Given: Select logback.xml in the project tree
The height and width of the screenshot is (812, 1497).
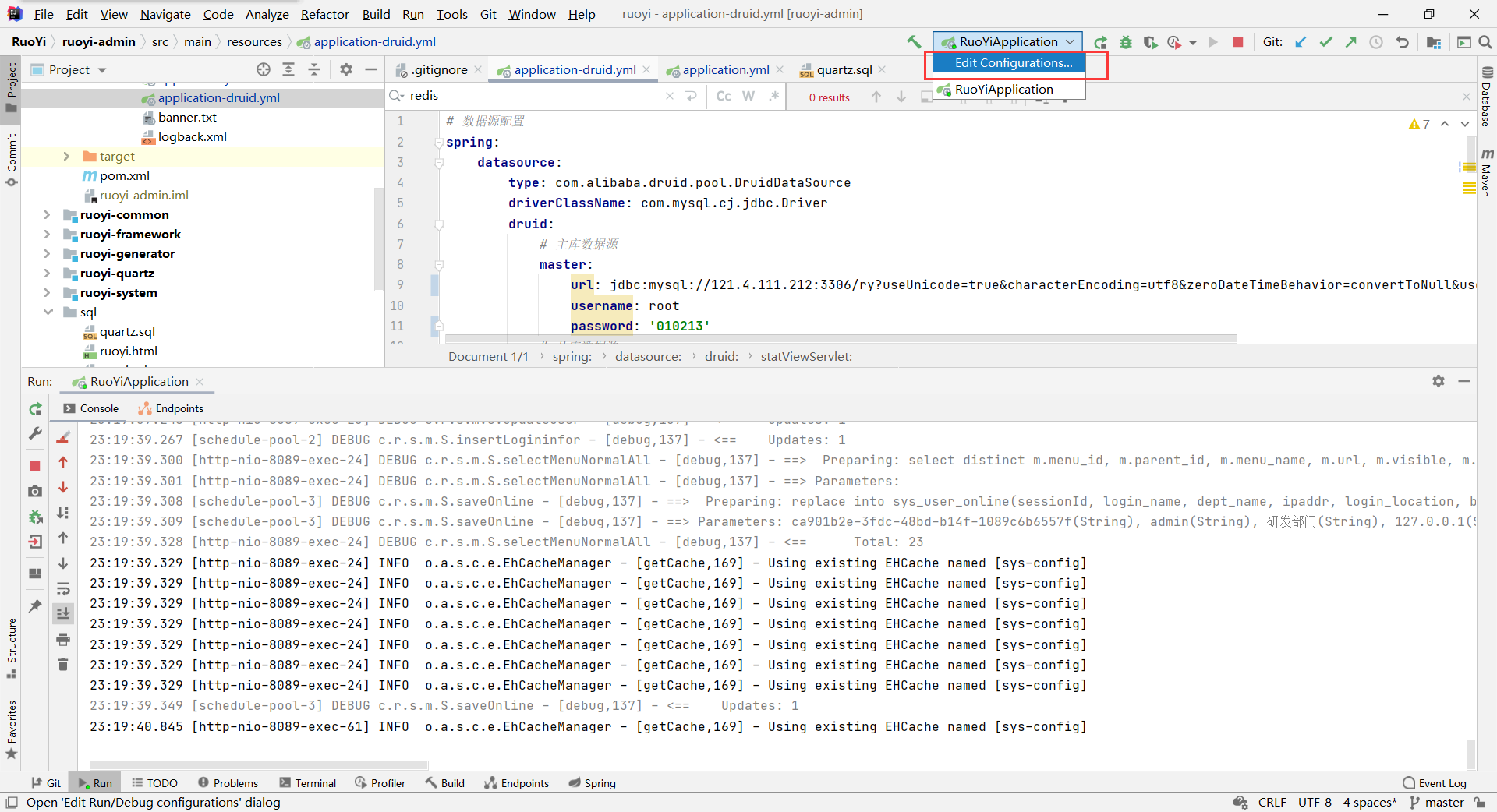Looking at the screenshot, I should pyautogui.click(x=185, y=137).
